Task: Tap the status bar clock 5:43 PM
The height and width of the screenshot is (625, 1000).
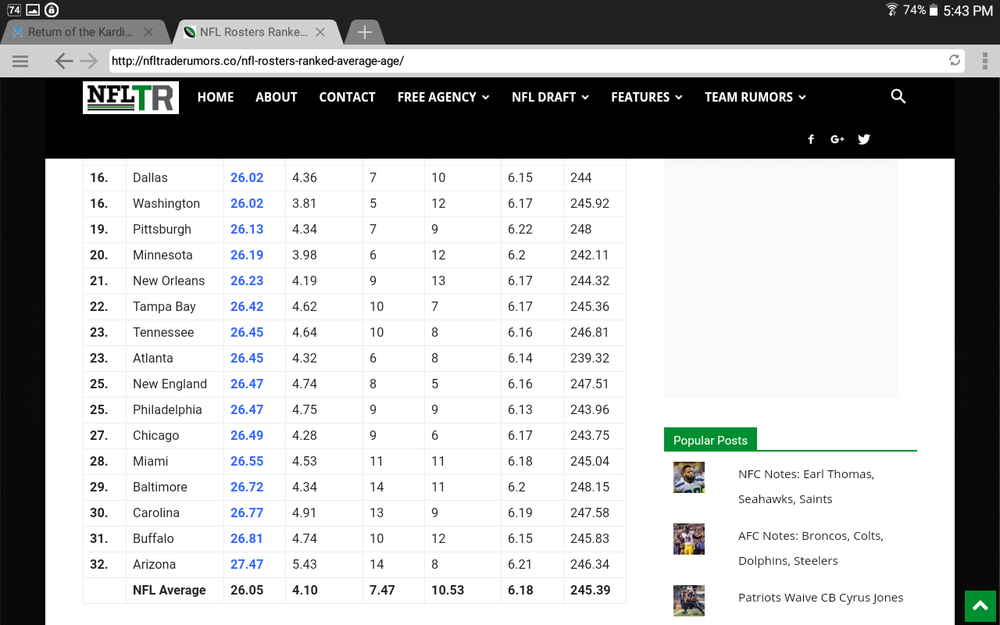Action: pyautogui.click(x=968, y=10)
